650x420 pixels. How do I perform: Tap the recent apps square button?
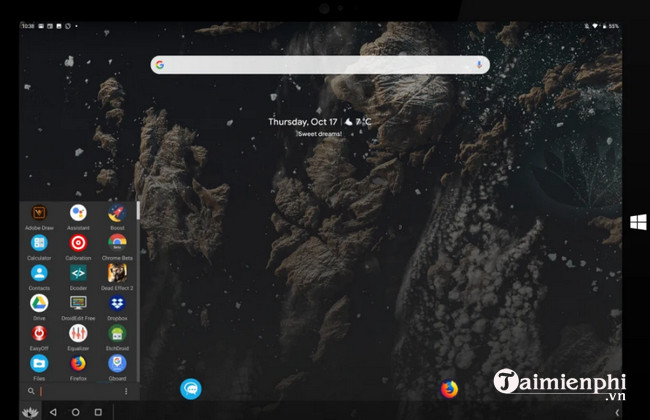pyautogui.click(x=98, y=412)
